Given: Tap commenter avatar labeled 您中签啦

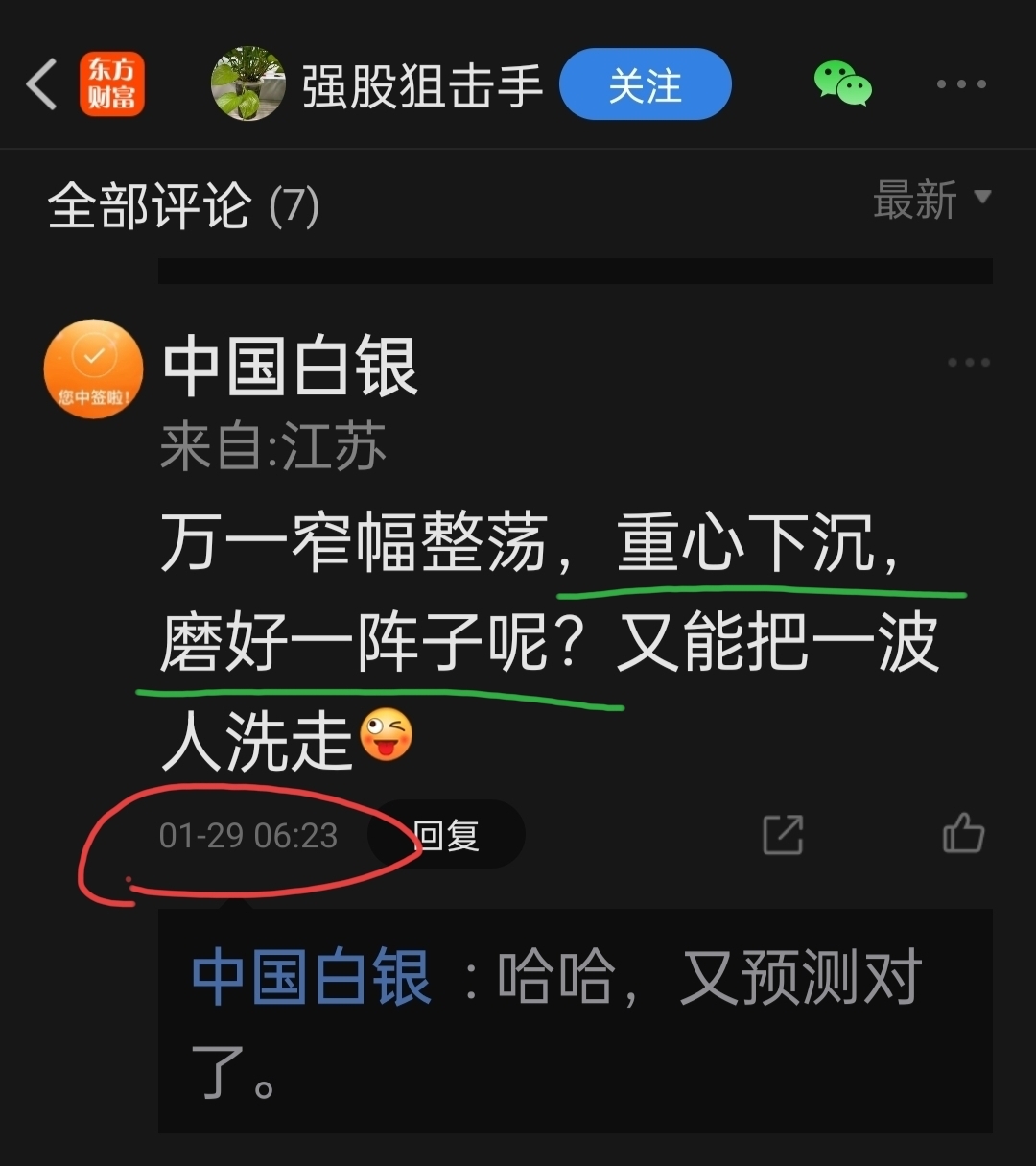Looking at the screenshot, I should click(x=94, y=369).
